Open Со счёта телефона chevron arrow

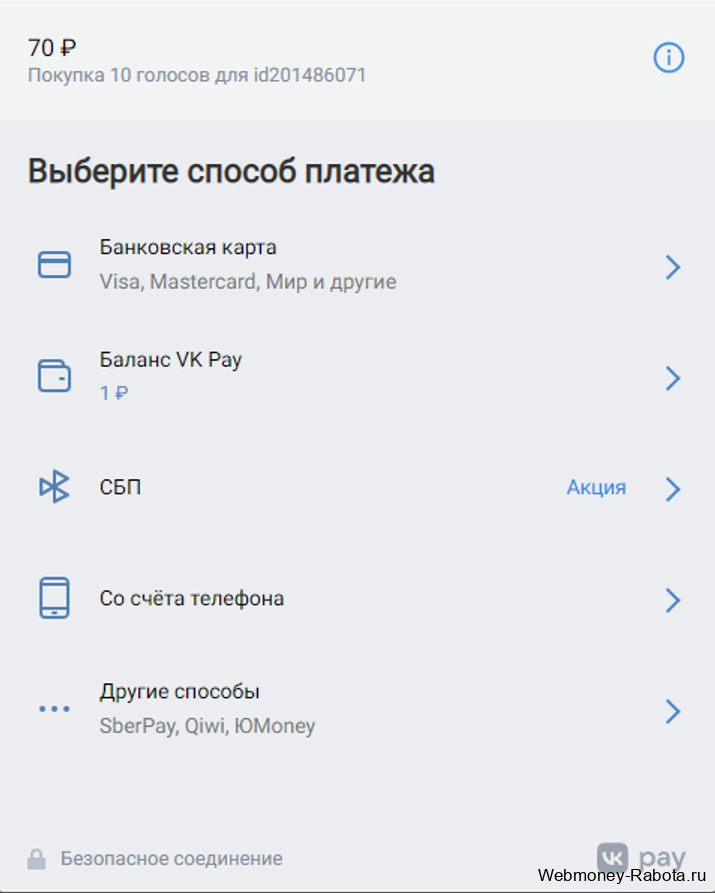tap(673, 600)
